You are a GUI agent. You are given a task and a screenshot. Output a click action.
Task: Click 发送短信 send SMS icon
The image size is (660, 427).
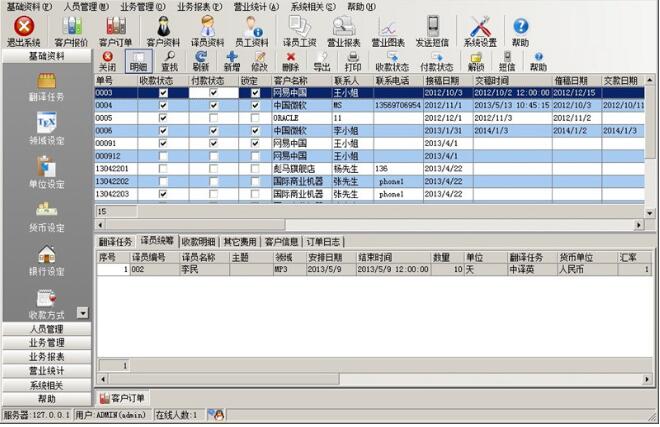click(x=432, y=31)
